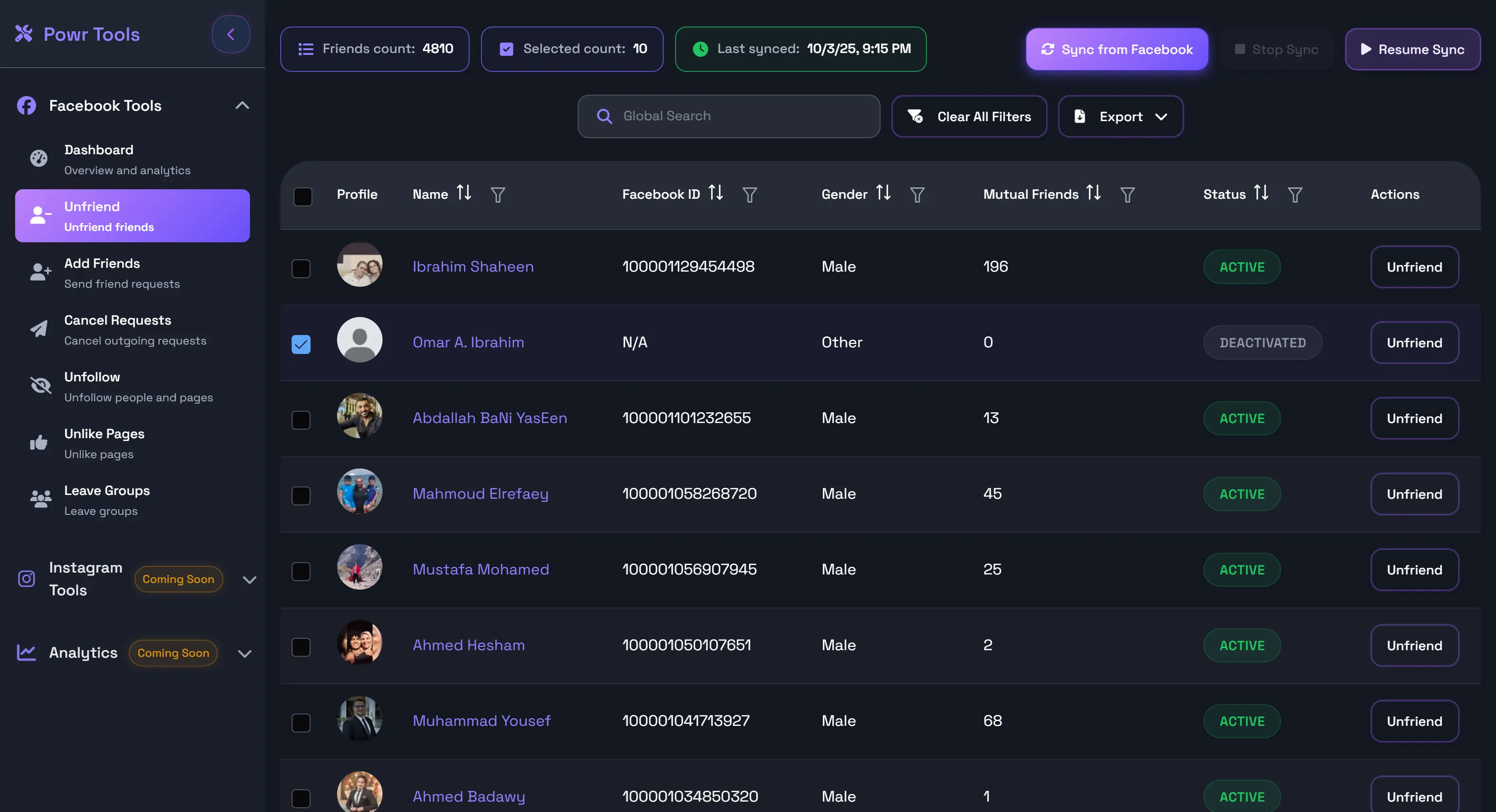The height and width of the screenshot is (812, 1496).
Task: Focus the Global Search field
Action: 728,116
